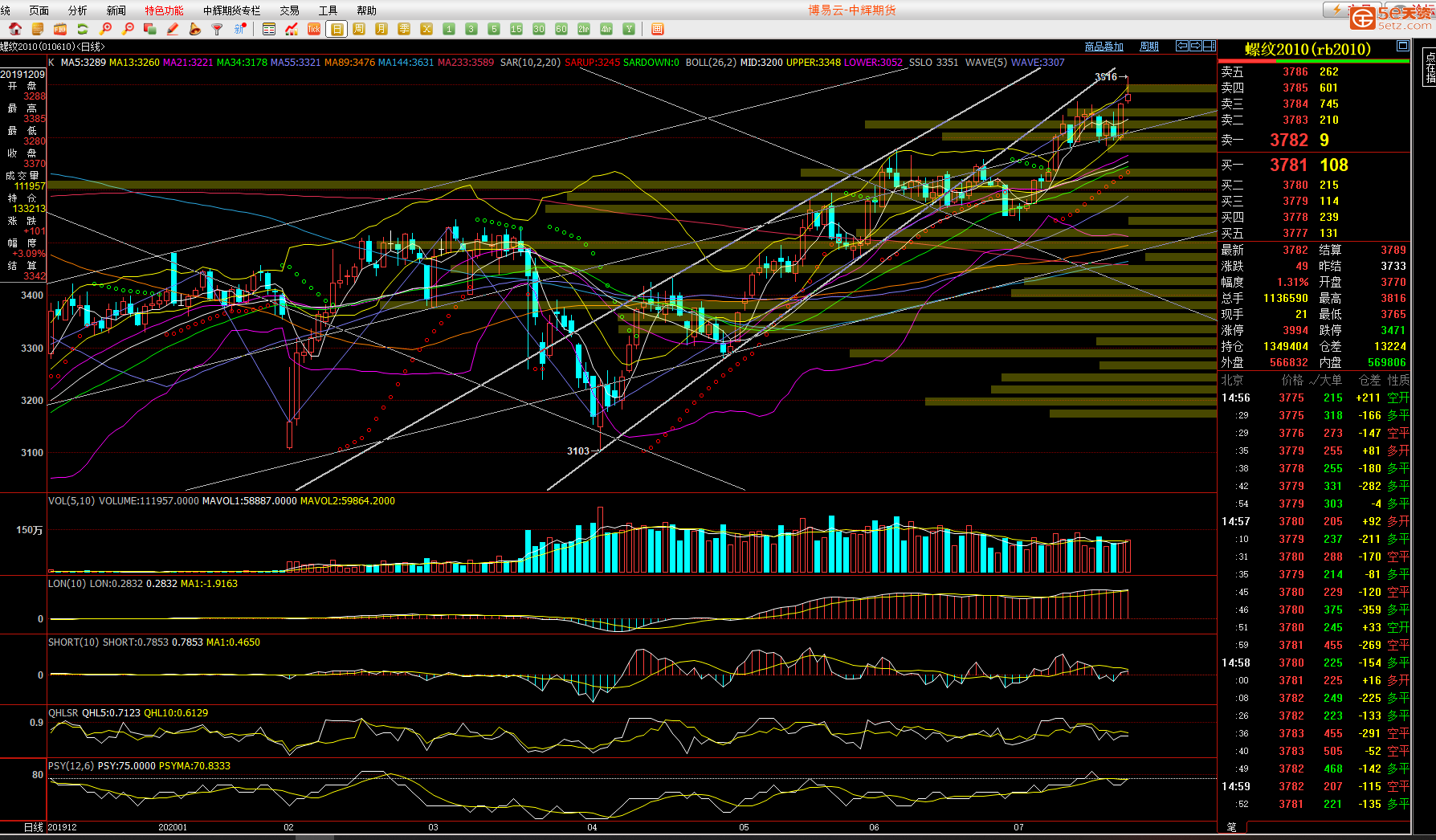
Task: Select the 60-minute period button
Action: (561, 29)
